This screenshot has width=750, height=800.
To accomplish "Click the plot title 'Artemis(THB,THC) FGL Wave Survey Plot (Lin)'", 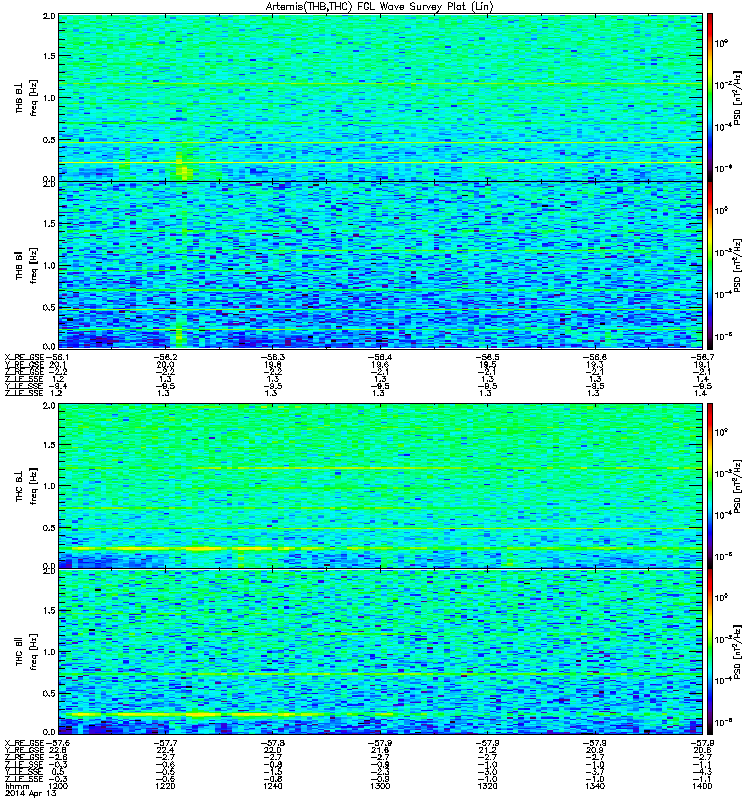I will coord(379,7).
